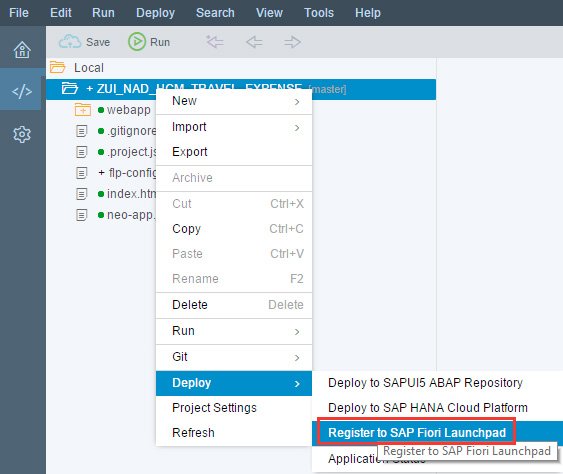
Task: Click the file icon beside neo-app
Action: 82,215
